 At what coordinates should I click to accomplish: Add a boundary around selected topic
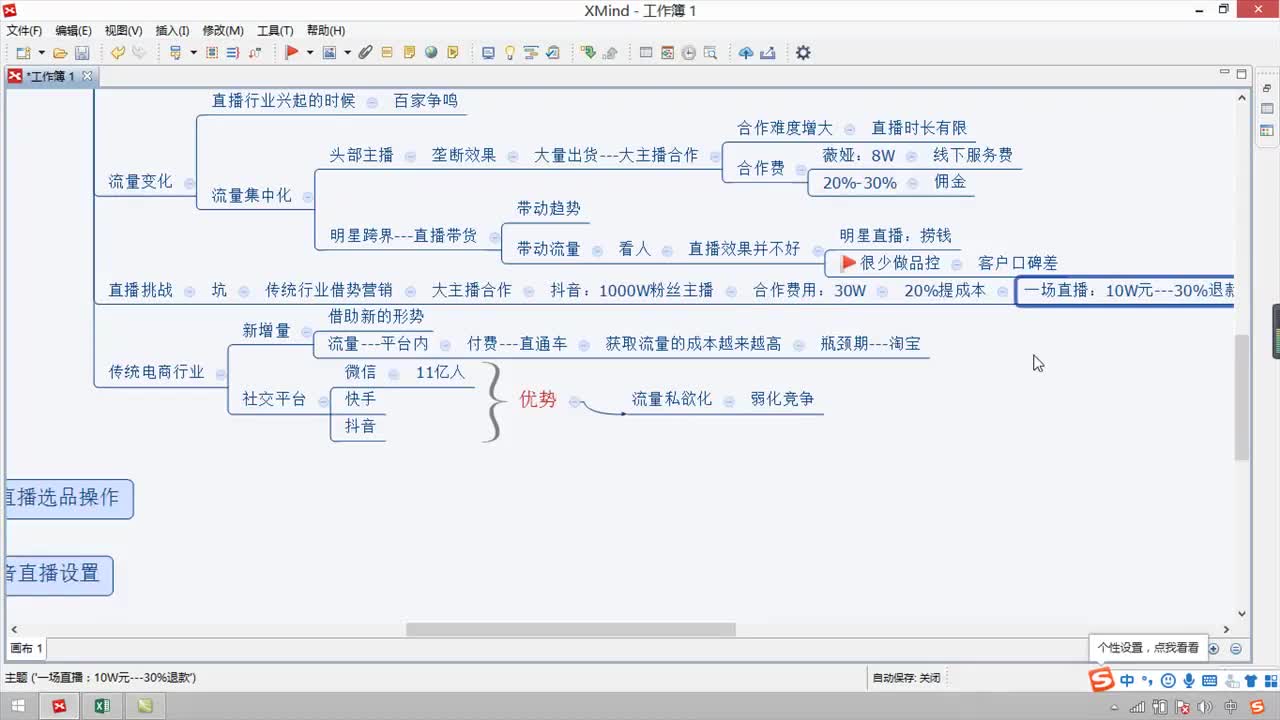coord(212,52)
